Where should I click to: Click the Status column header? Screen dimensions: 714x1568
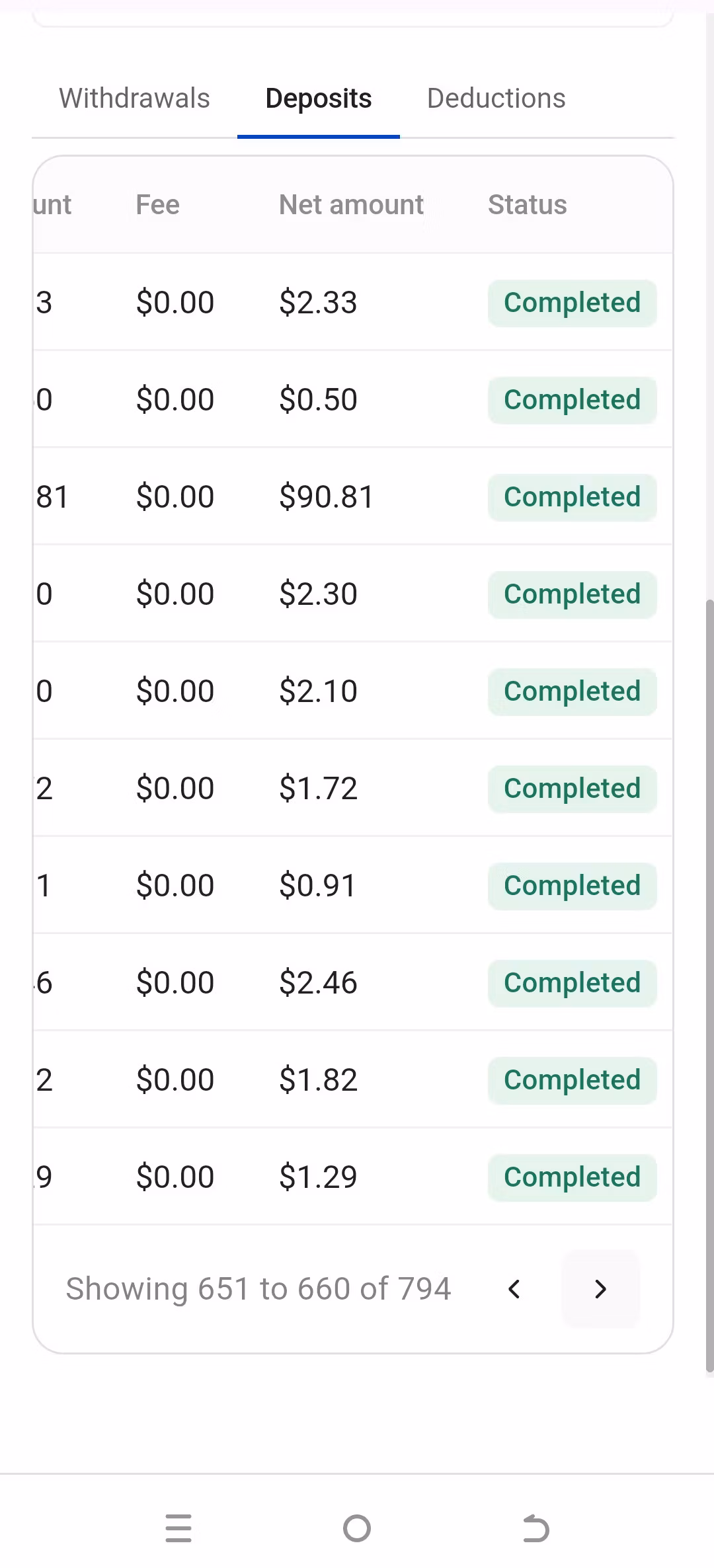[x=527, y=205]
